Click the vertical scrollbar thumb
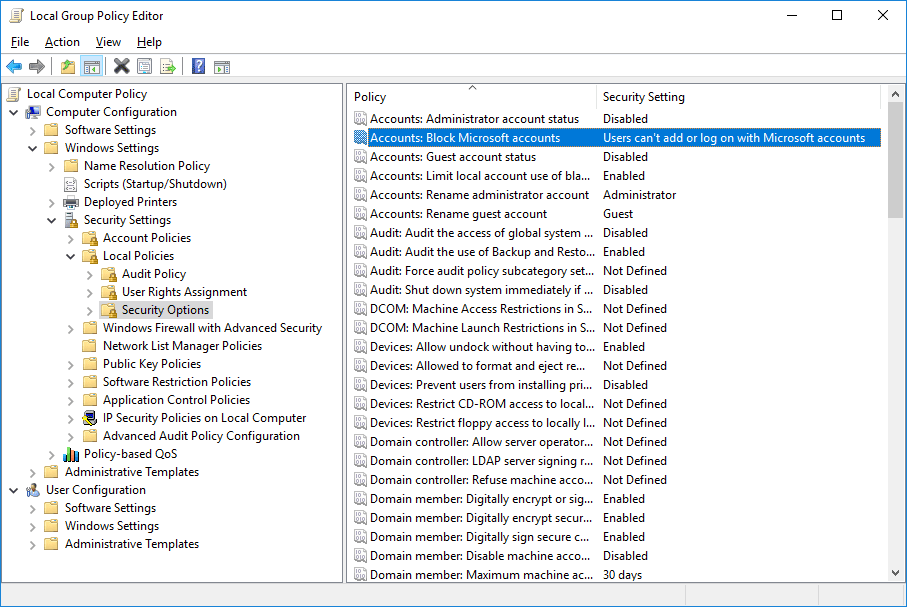 pos(895,160)
